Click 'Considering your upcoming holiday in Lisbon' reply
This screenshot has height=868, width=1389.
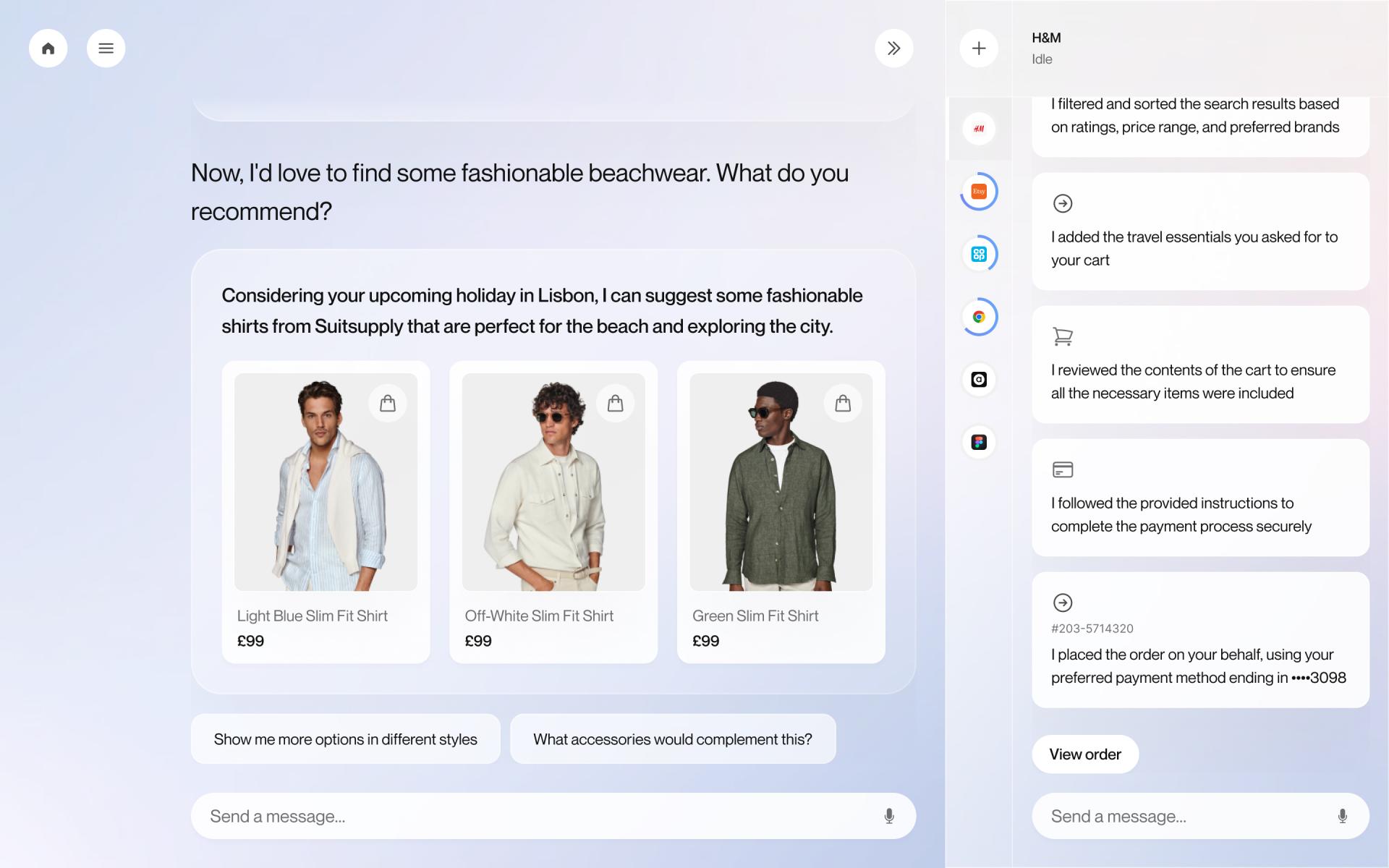[x=542, y=311]
